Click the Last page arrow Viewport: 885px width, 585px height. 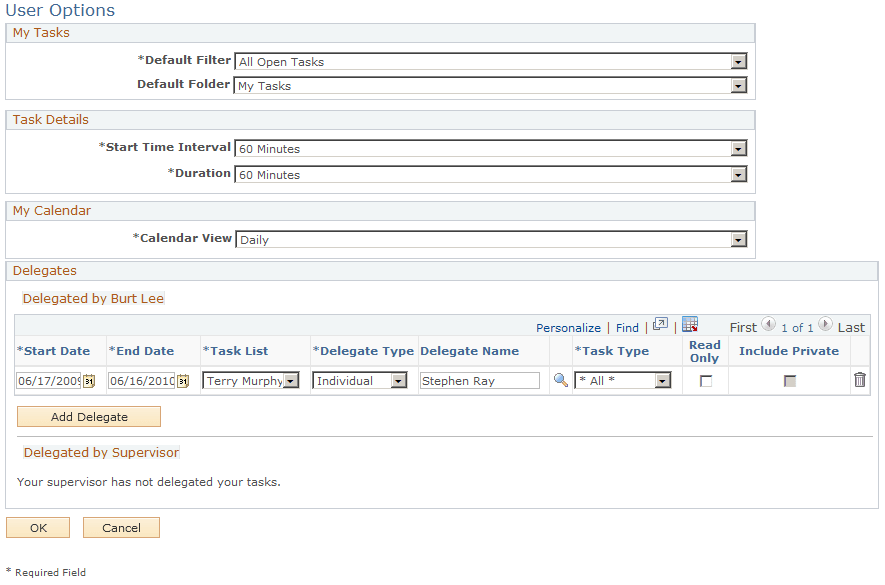[825, 325]
